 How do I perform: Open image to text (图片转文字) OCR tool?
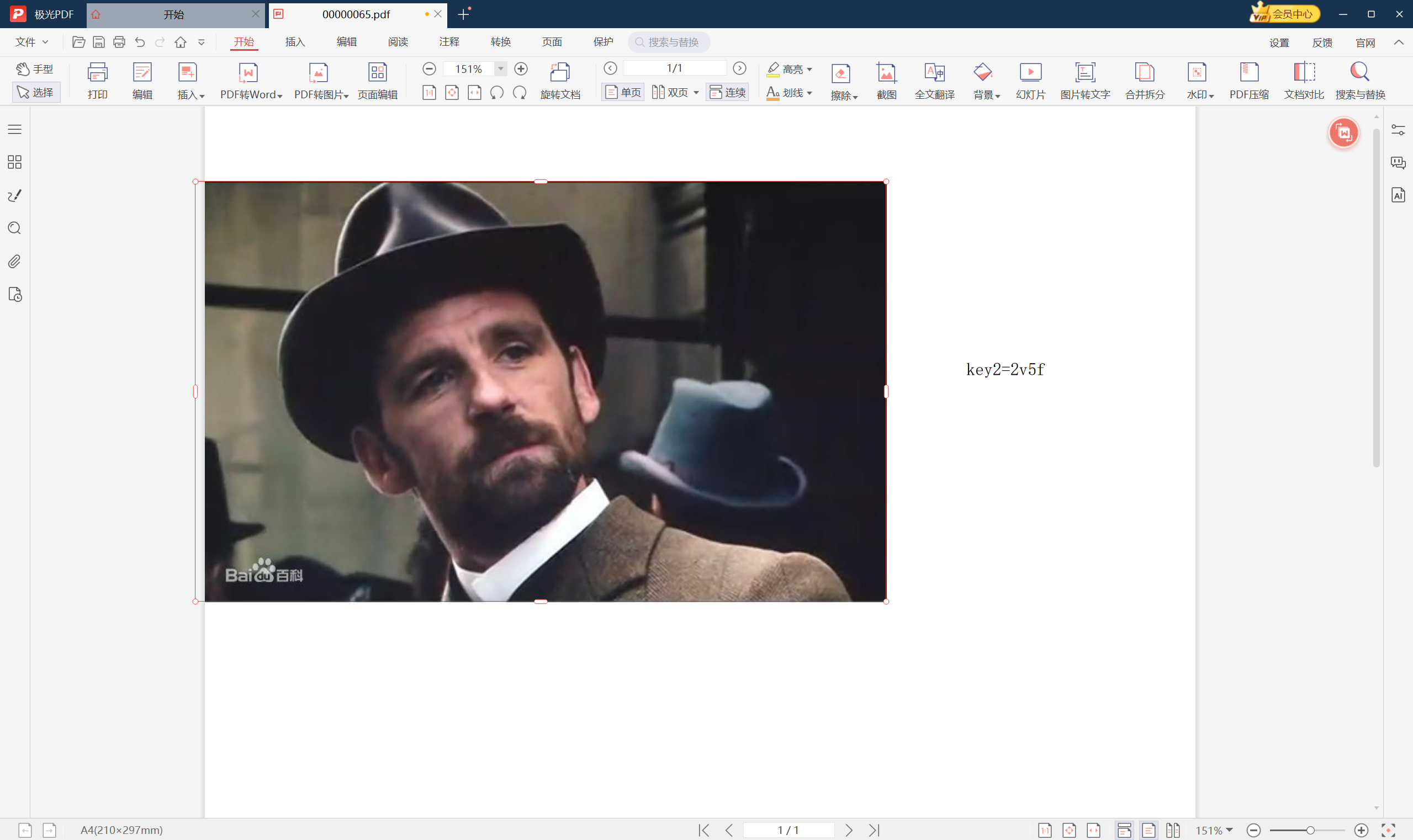pyautogui.click(x=1085, y=81)
